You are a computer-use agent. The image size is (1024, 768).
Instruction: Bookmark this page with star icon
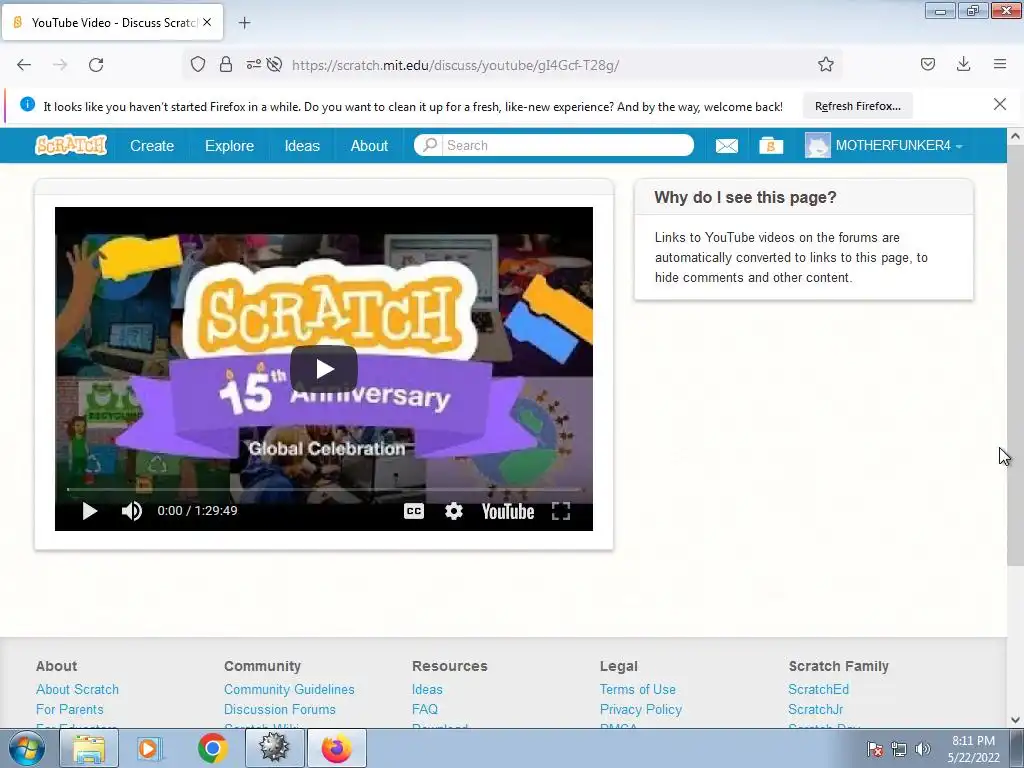coord(825,64)
